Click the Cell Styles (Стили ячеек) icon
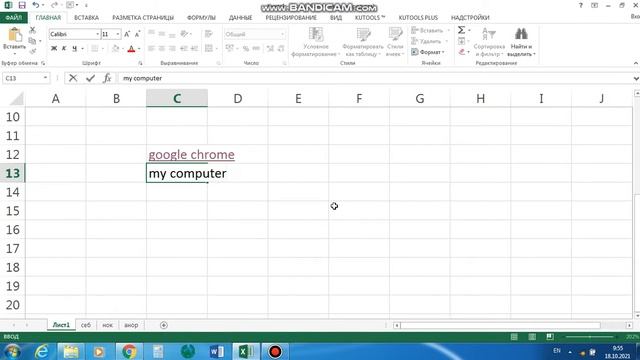Screen dimensions: 640x360 click(395, 34)
